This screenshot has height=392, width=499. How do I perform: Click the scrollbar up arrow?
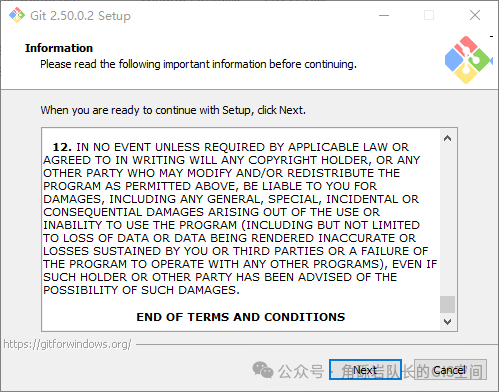coord(447,138)
